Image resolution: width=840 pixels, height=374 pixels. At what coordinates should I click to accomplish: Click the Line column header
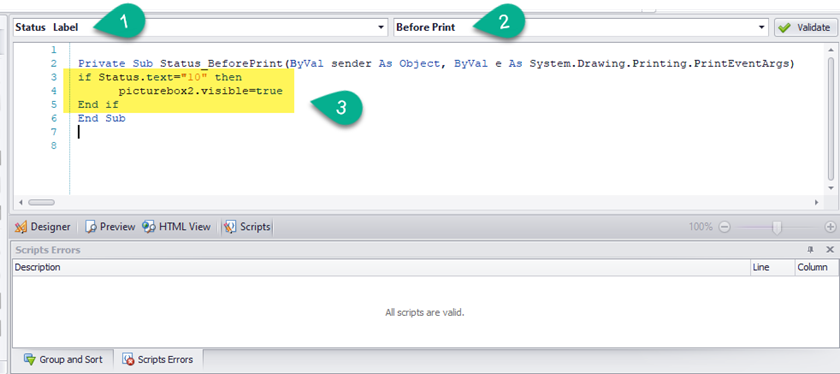(x=771, y=267)
